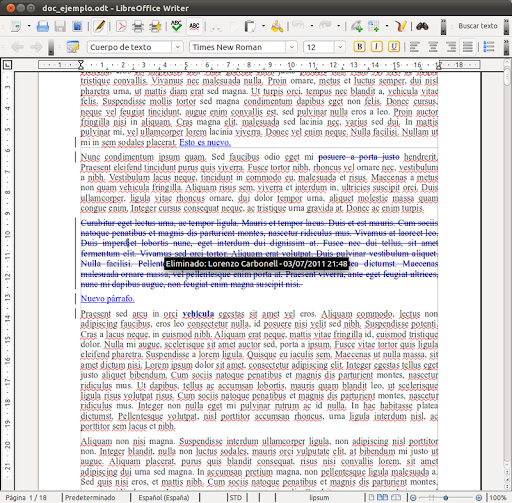Toggle Edit File mode pencil
The image size is (512, 503).
pyautogui.click(x=99, y=26)
